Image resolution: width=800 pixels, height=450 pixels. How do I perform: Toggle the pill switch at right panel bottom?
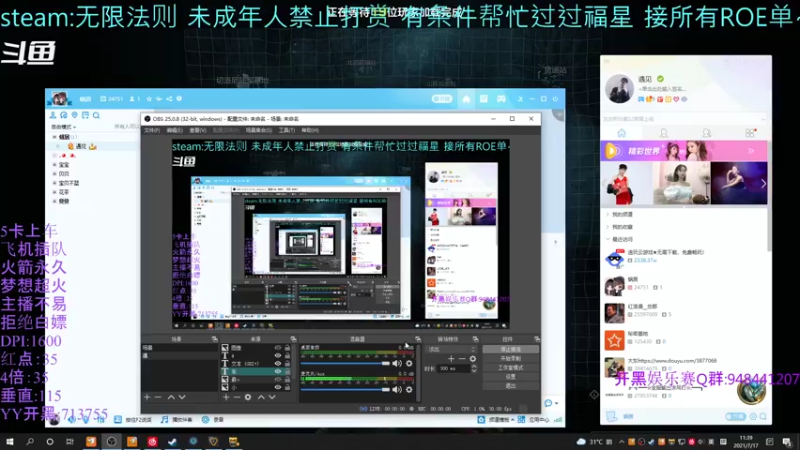point(735,416)
